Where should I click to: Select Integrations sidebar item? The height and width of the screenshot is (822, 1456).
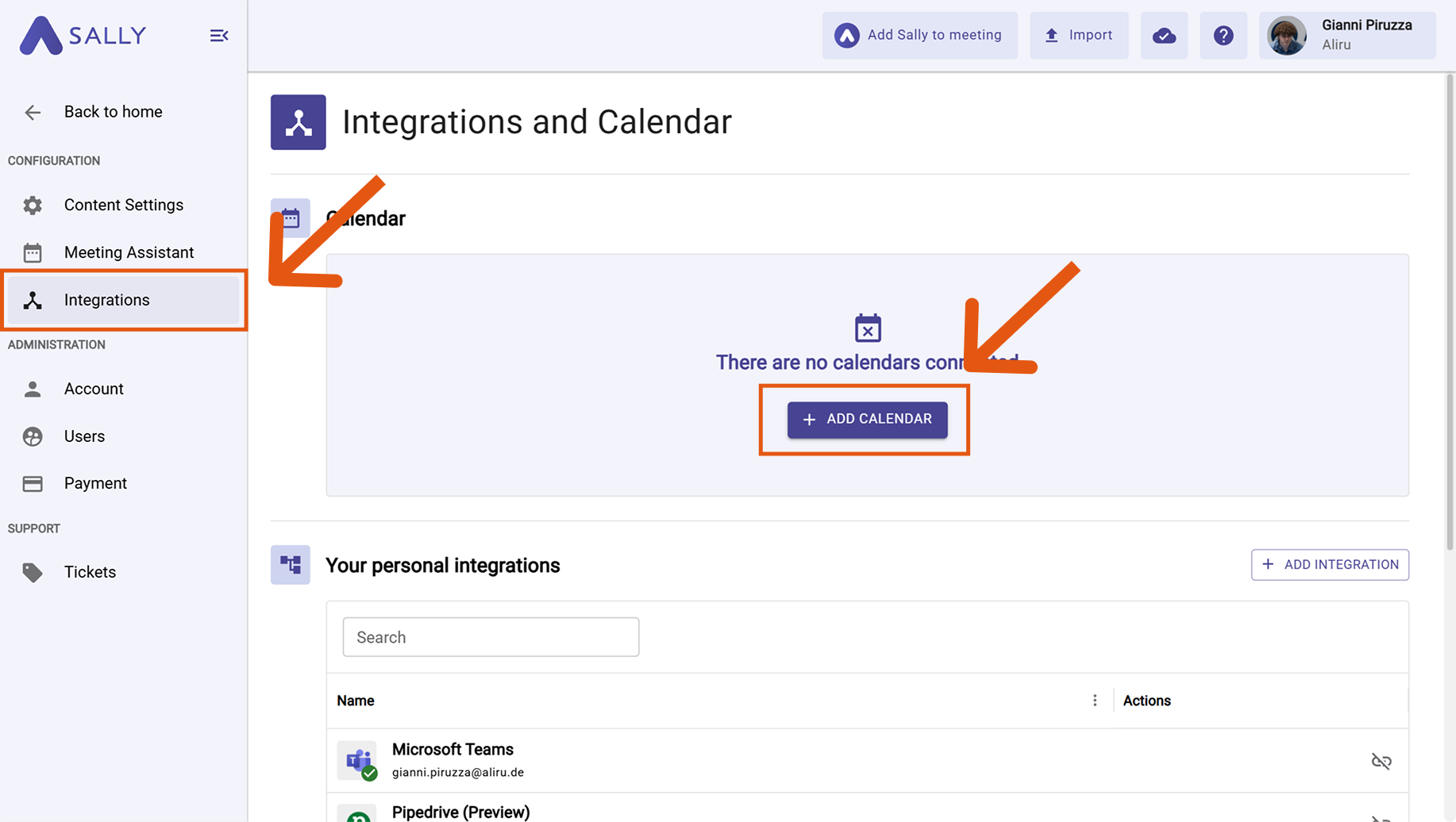point(123,300)
